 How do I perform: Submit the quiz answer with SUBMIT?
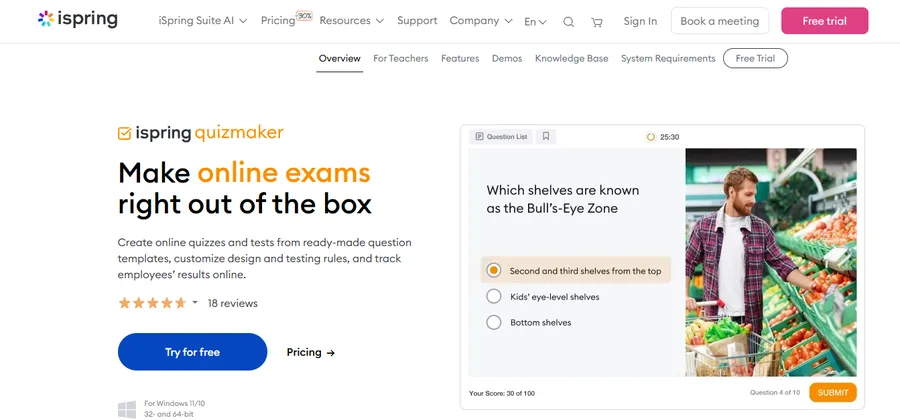point(833,392)
